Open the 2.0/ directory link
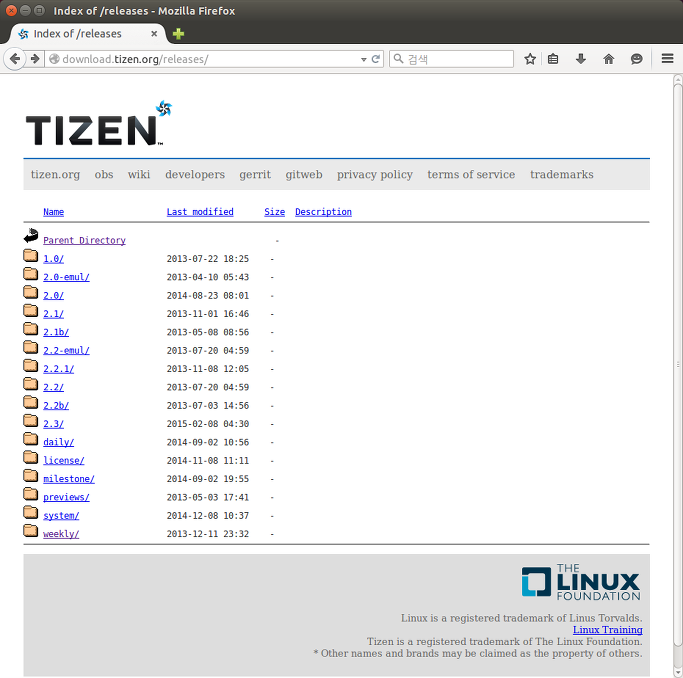The height and width of the screenshot is (678, 683). (53, 295)
